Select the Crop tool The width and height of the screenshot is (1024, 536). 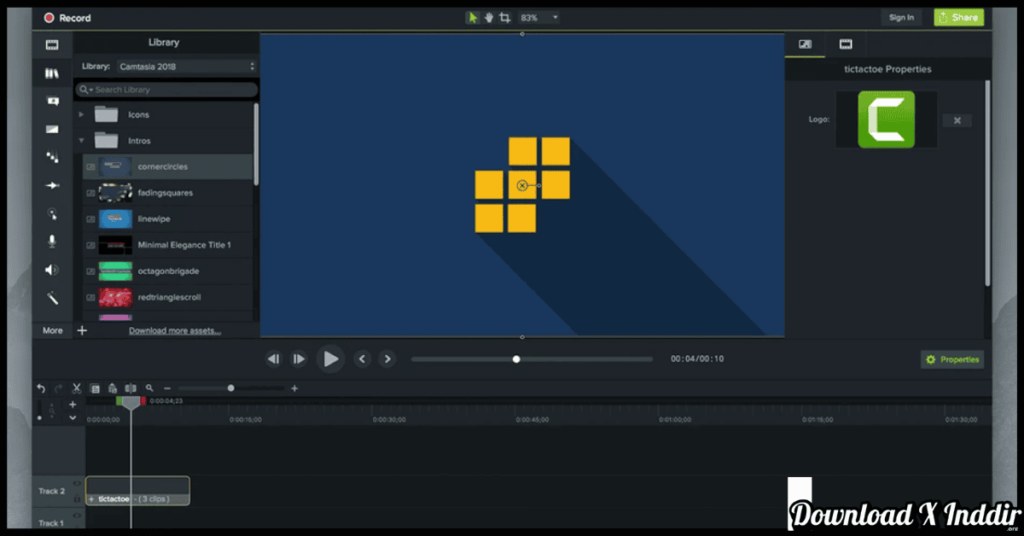(505, 18)
